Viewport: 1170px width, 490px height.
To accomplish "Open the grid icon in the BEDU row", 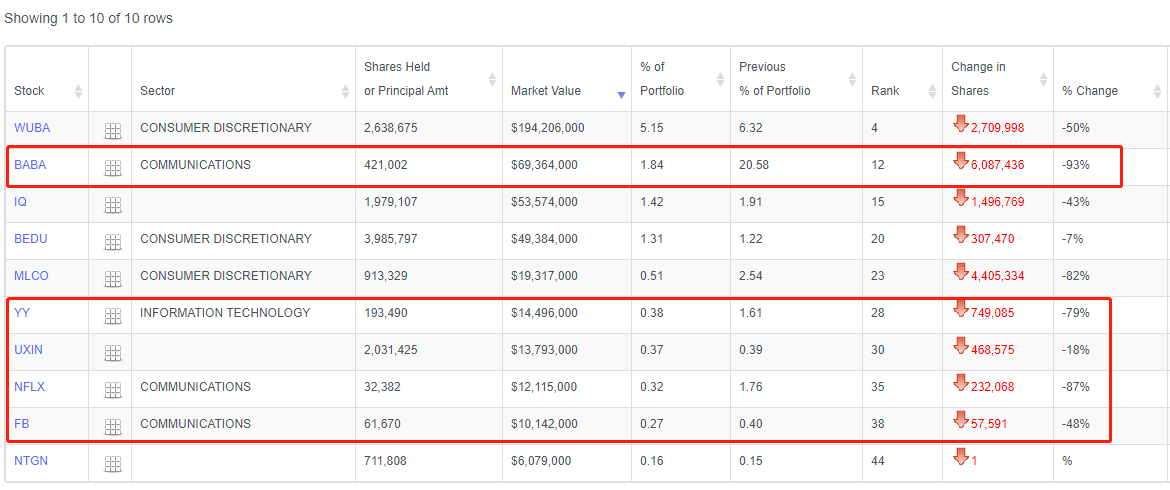I will pos(112,242).
